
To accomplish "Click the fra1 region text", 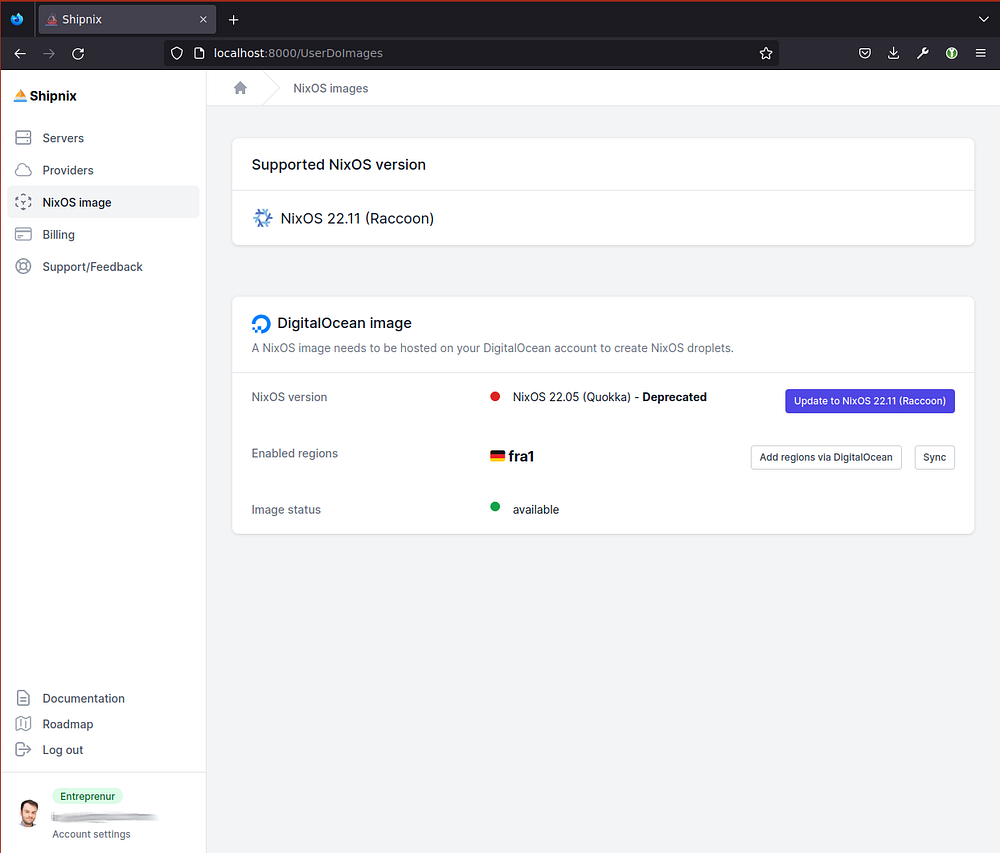I will pos(521,456).
